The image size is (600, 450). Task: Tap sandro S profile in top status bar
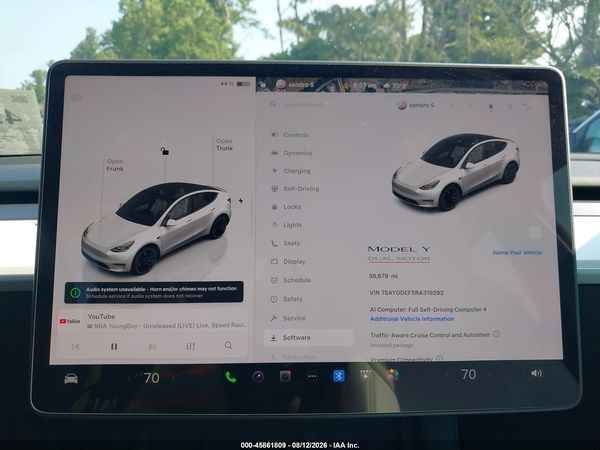coord(295,84)
